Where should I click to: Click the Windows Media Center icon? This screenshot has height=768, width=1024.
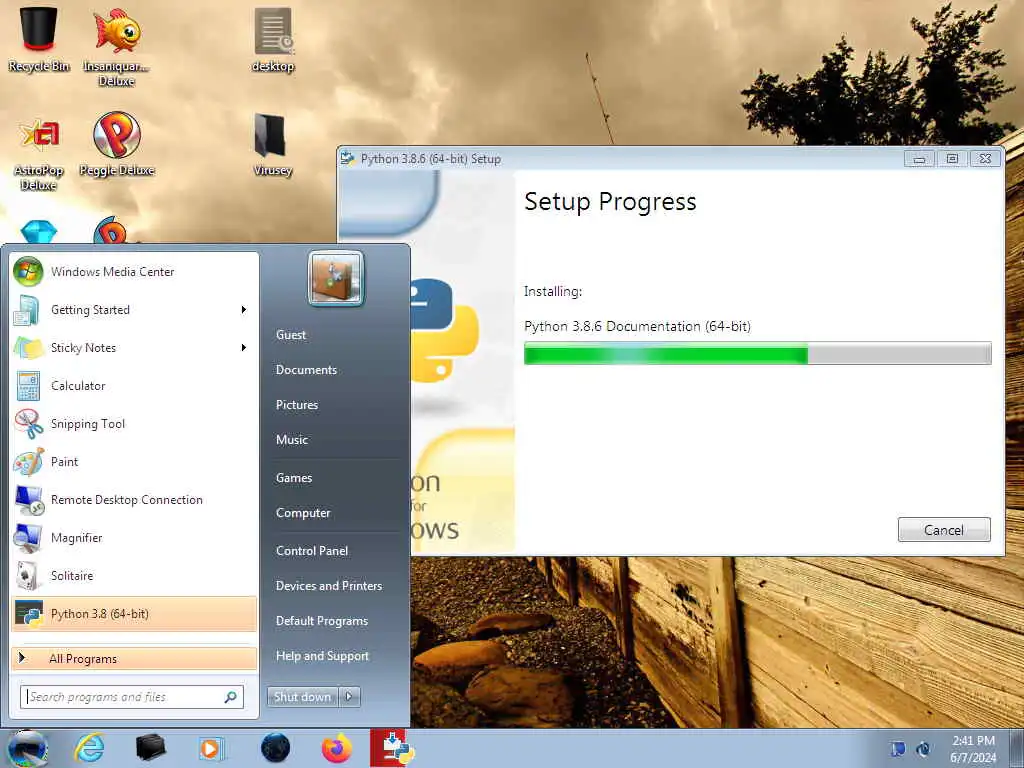coord(28,272)
